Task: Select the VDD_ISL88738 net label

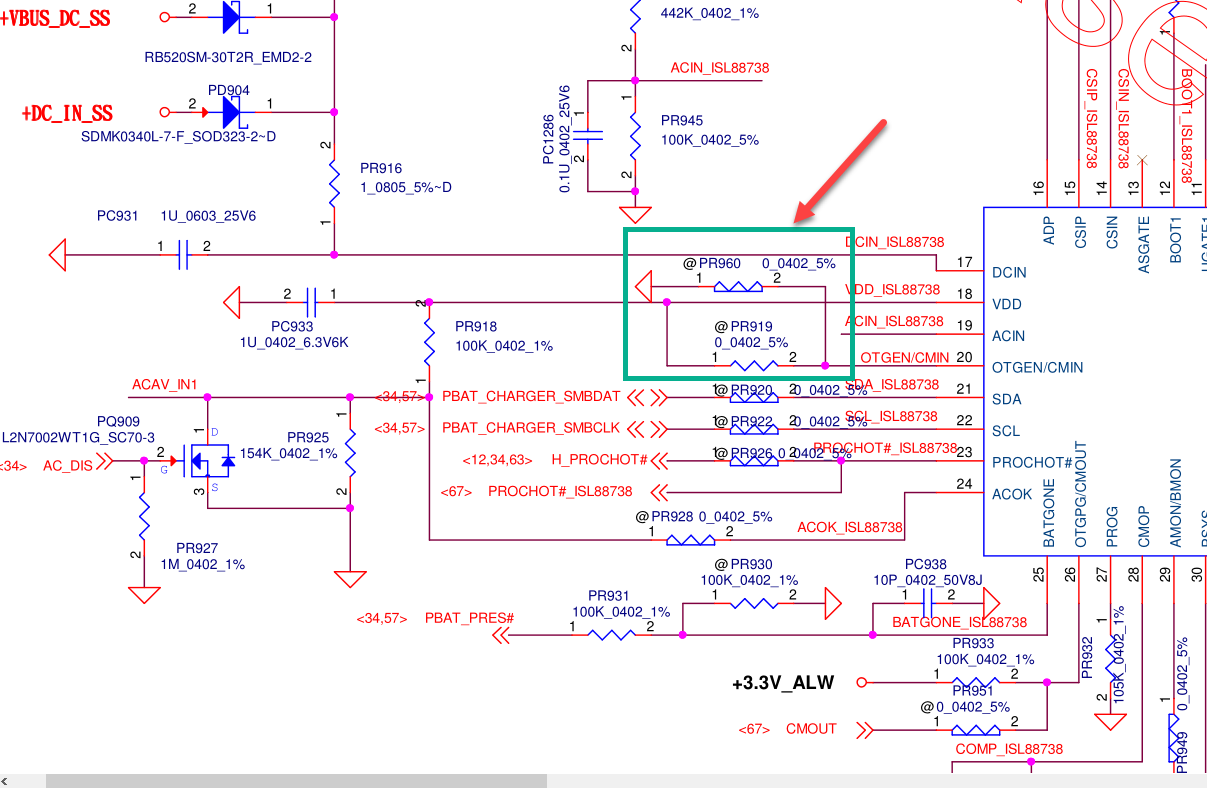Action: tap(893, 289)
